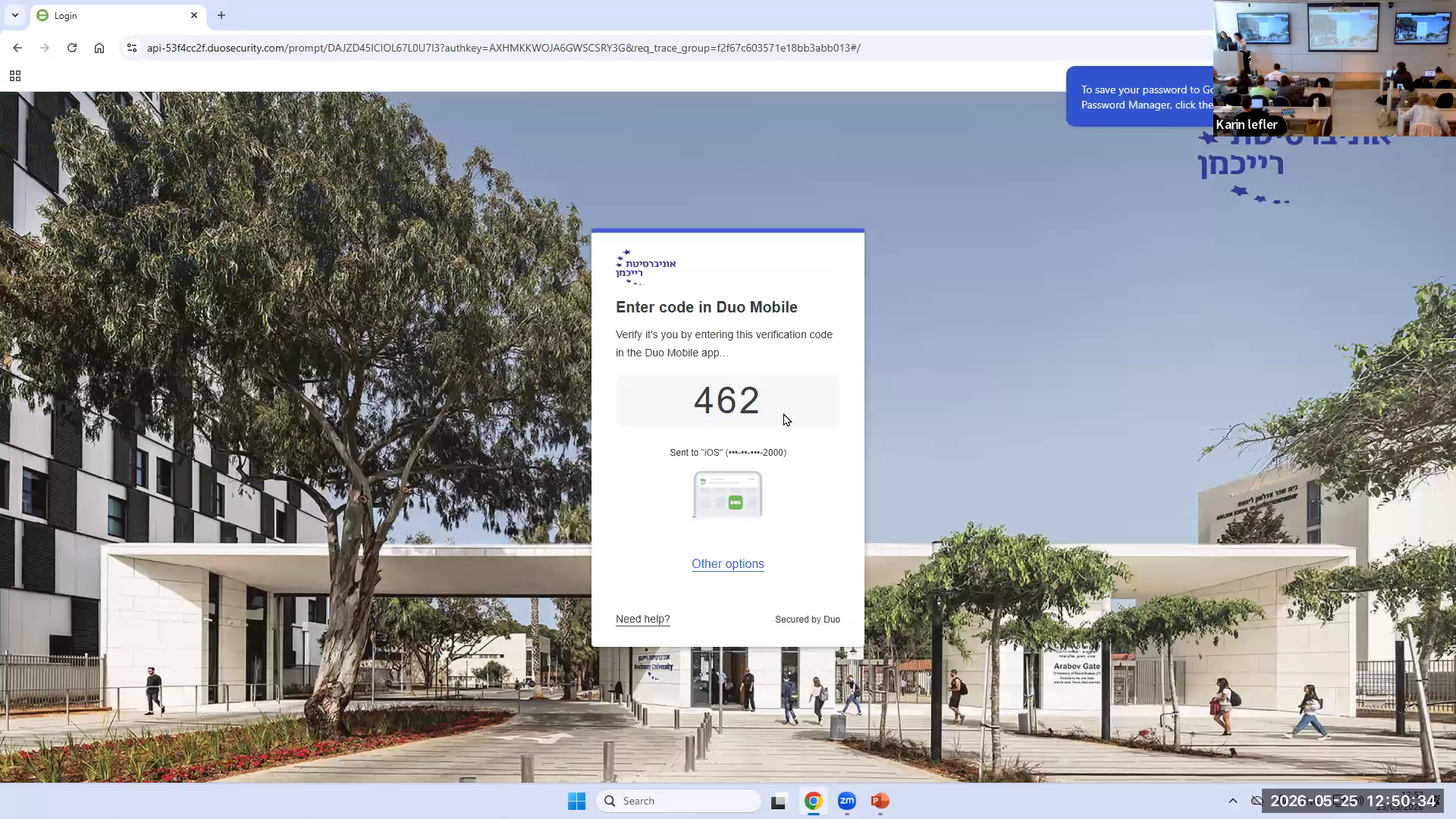Open a new browser tab
1456x819 pixels.
[x=221, y=15]
